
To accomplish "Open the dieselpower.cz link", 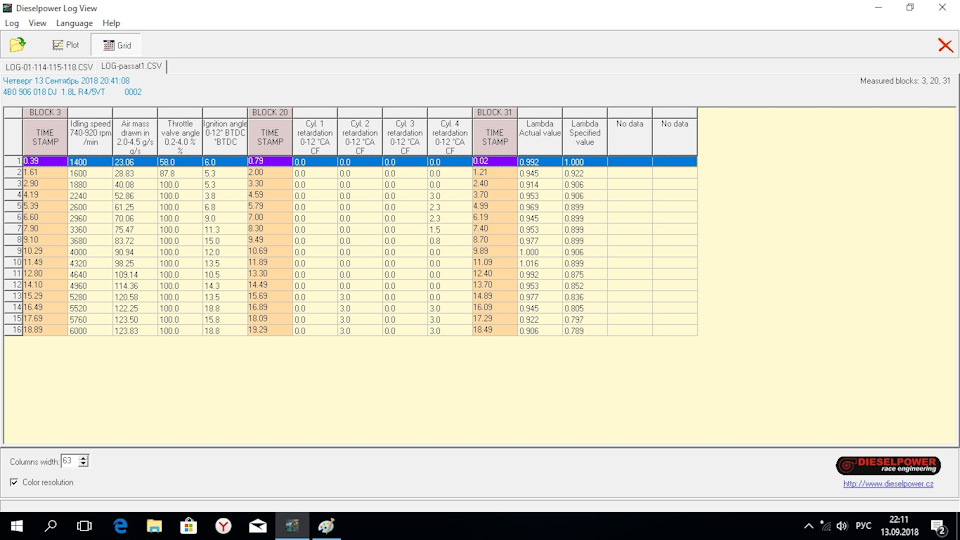I will 888,484.
